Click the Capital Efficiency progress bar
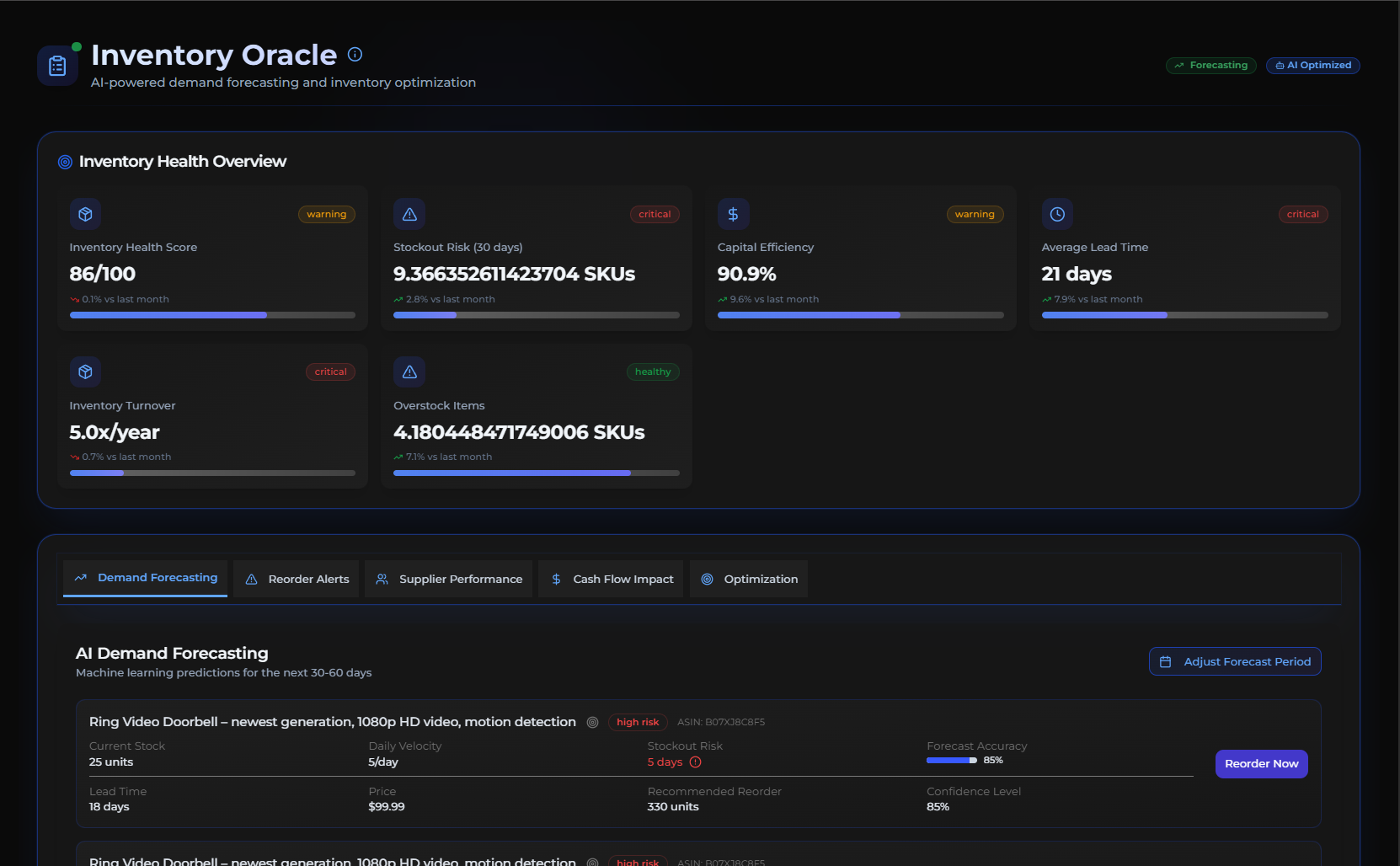The width and height of the screenshot is (1400, 866). (861, 315)
